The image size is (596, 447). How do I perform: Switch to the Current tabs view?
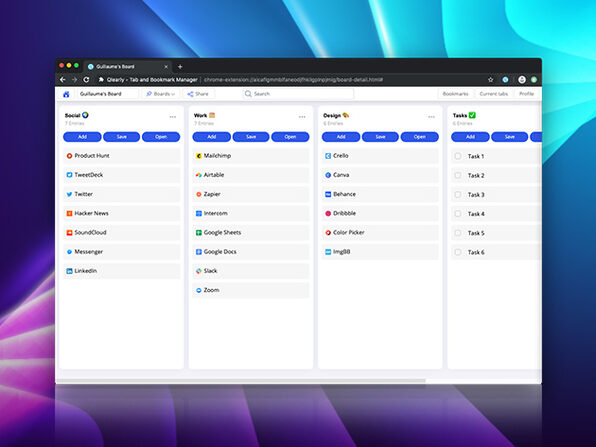point(493,94)
